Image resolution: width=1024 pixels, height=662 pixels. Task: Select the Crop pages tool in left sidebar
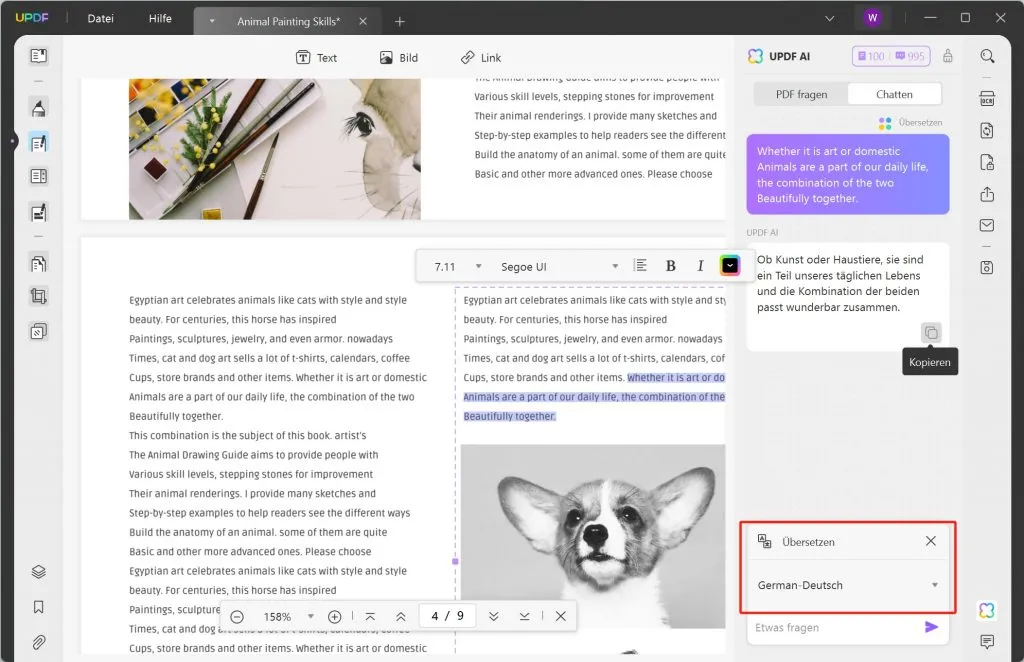(x=38, y=296)
